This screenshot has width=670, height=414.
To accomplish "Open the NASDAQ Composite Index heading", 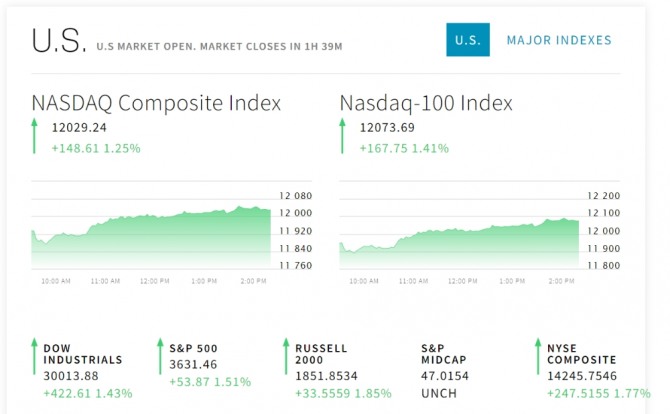I will (x=156, y=103).
